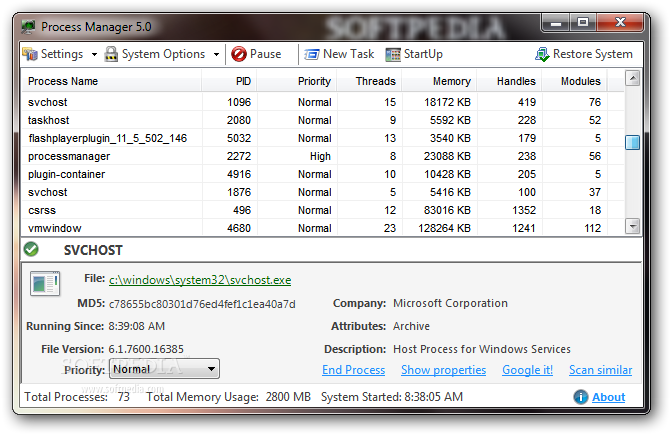Click the Pause label in toolbar
Viewport: 671px width, 435px height.
point(265,54)
